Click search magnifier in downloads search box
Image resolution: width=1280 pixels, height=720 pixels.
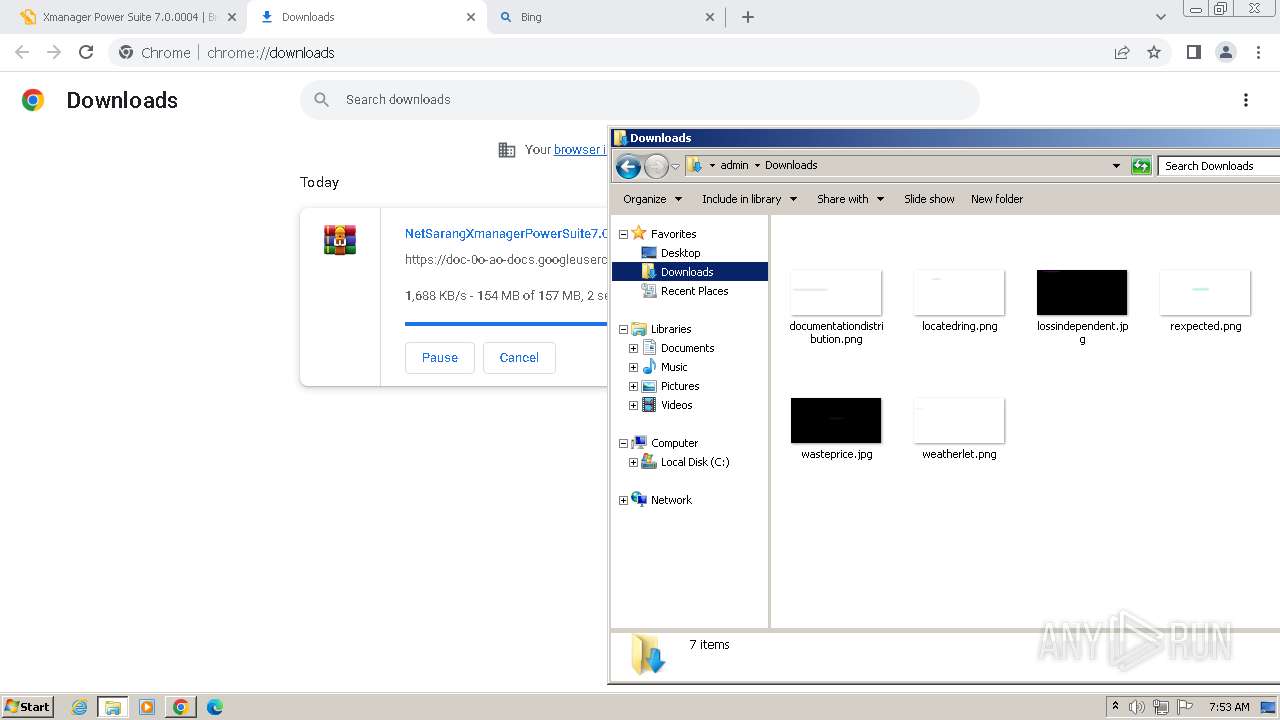pos(321,100)
